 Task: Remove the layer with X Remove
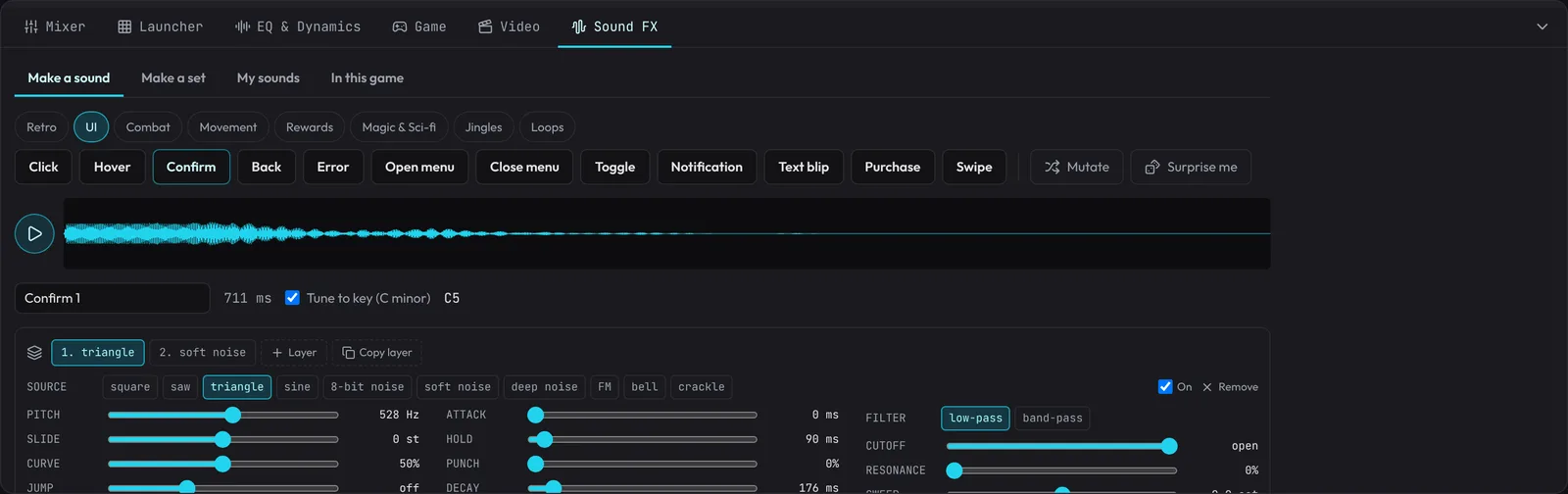pyautogui.click(x=1230, y=387)
